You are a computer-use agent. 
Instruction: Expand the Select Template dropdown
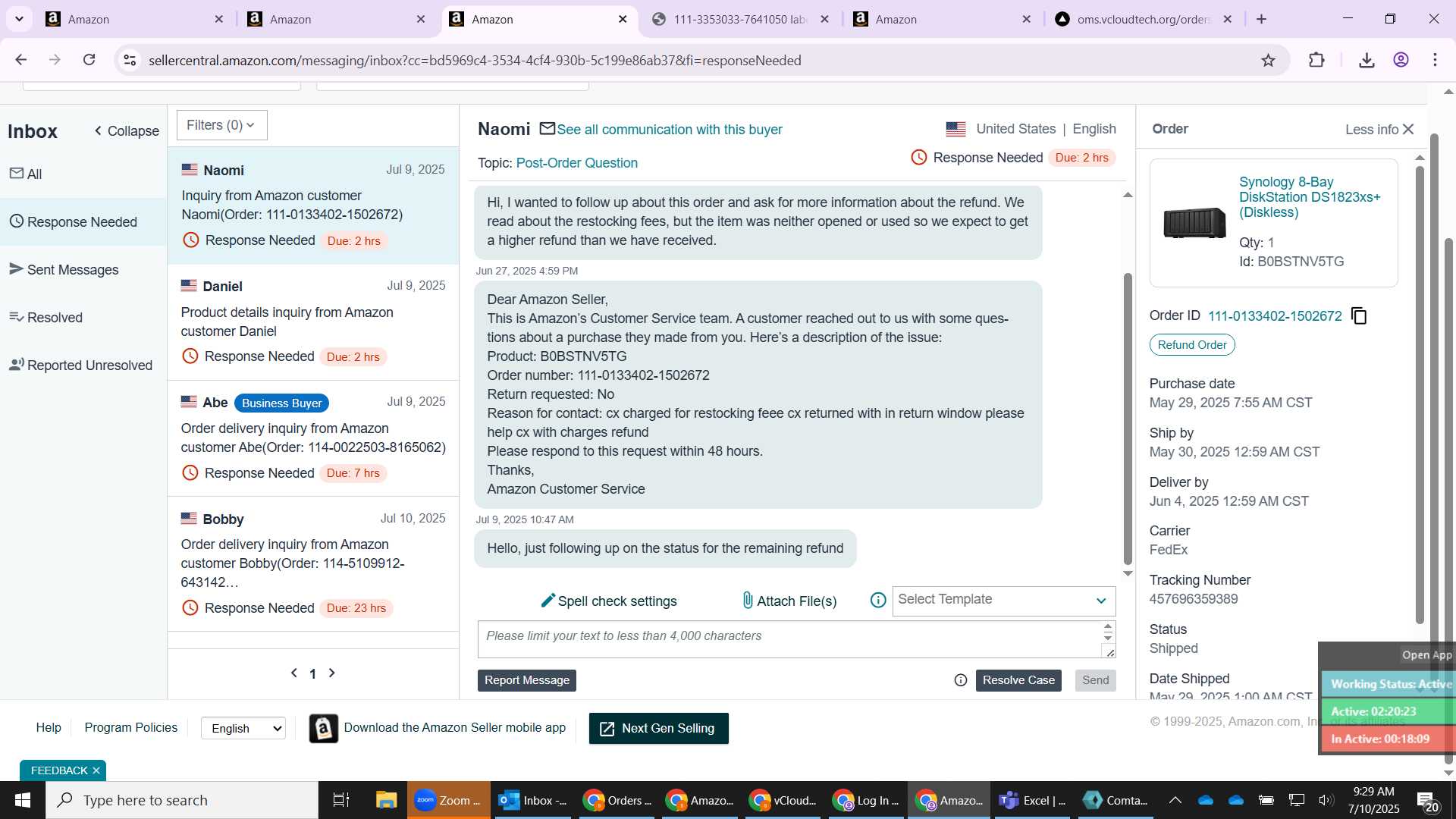pyautogui.click(x=1003, y=601)
